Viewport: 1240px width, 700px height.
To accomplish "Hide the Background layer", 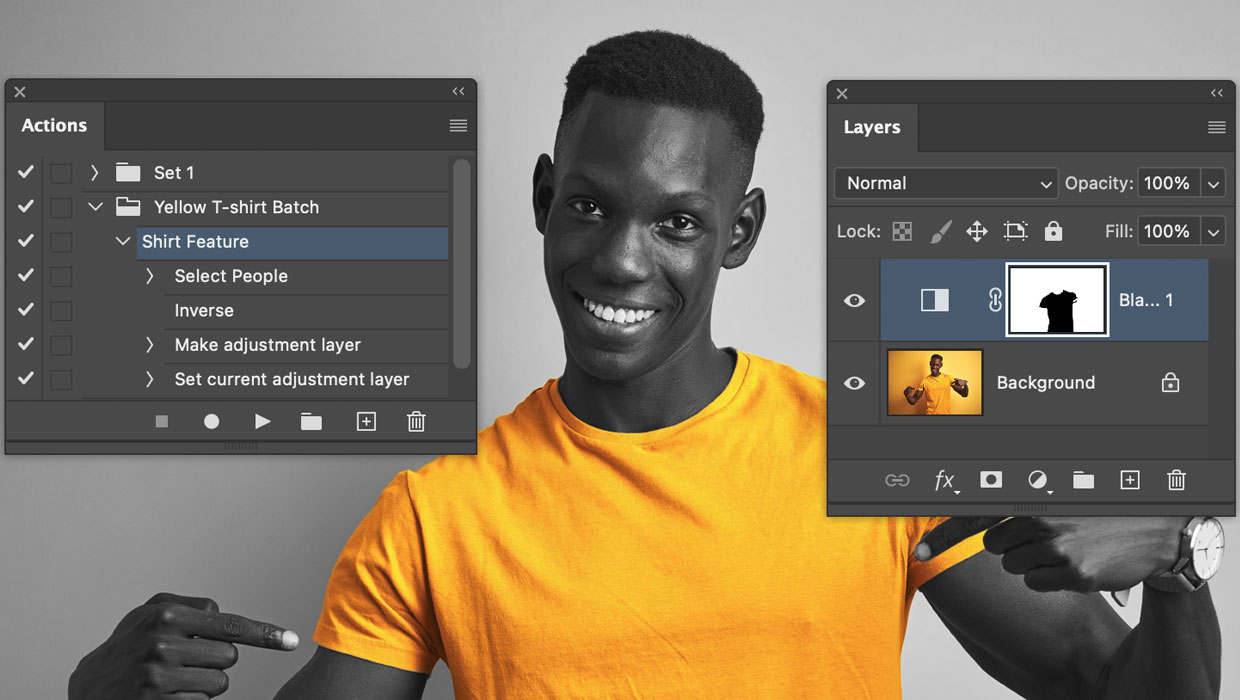I will click(854, 383).
